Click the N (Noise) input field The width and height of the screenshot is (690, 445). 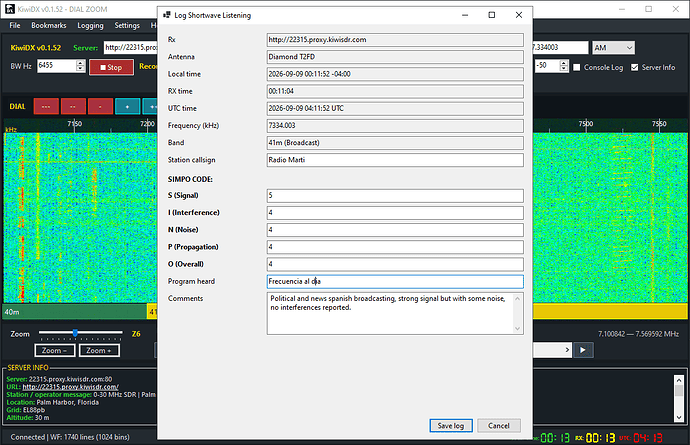395,230
